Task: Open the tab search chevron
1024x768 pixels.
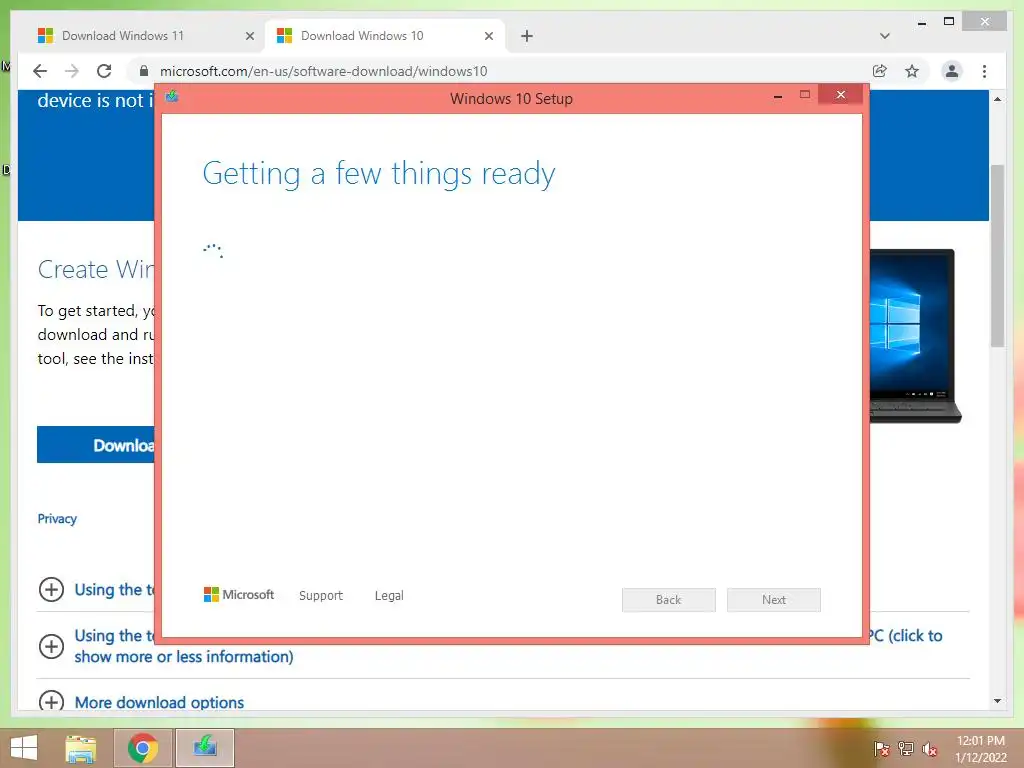Action: (885, 36)
